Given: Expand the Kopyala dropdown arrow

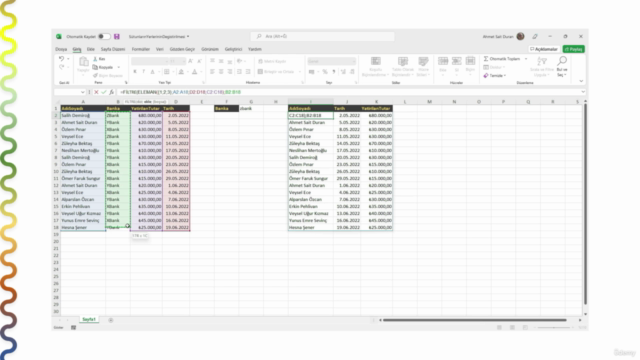Looking at the screenshot, I should coord(119,67).
